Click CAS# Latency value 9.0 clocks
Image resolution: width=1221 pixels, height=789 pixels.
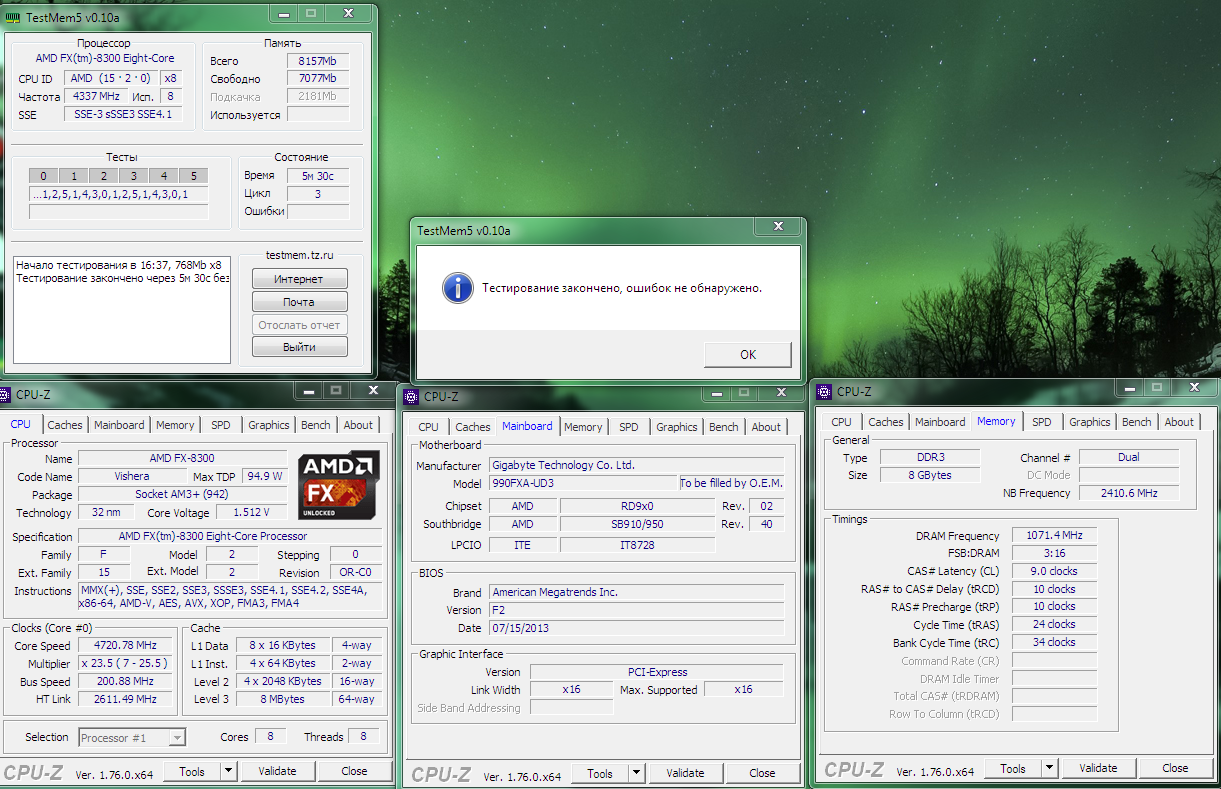(x=1054, y=572)
